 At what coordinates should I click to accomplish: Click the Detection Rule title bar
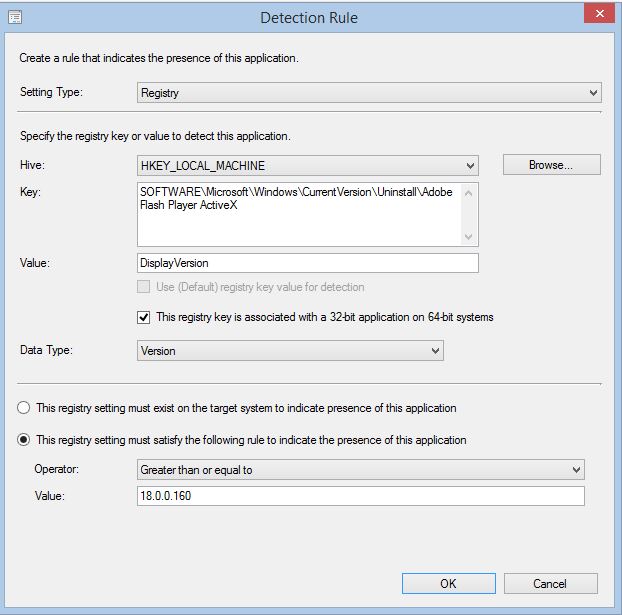(309, 17)
